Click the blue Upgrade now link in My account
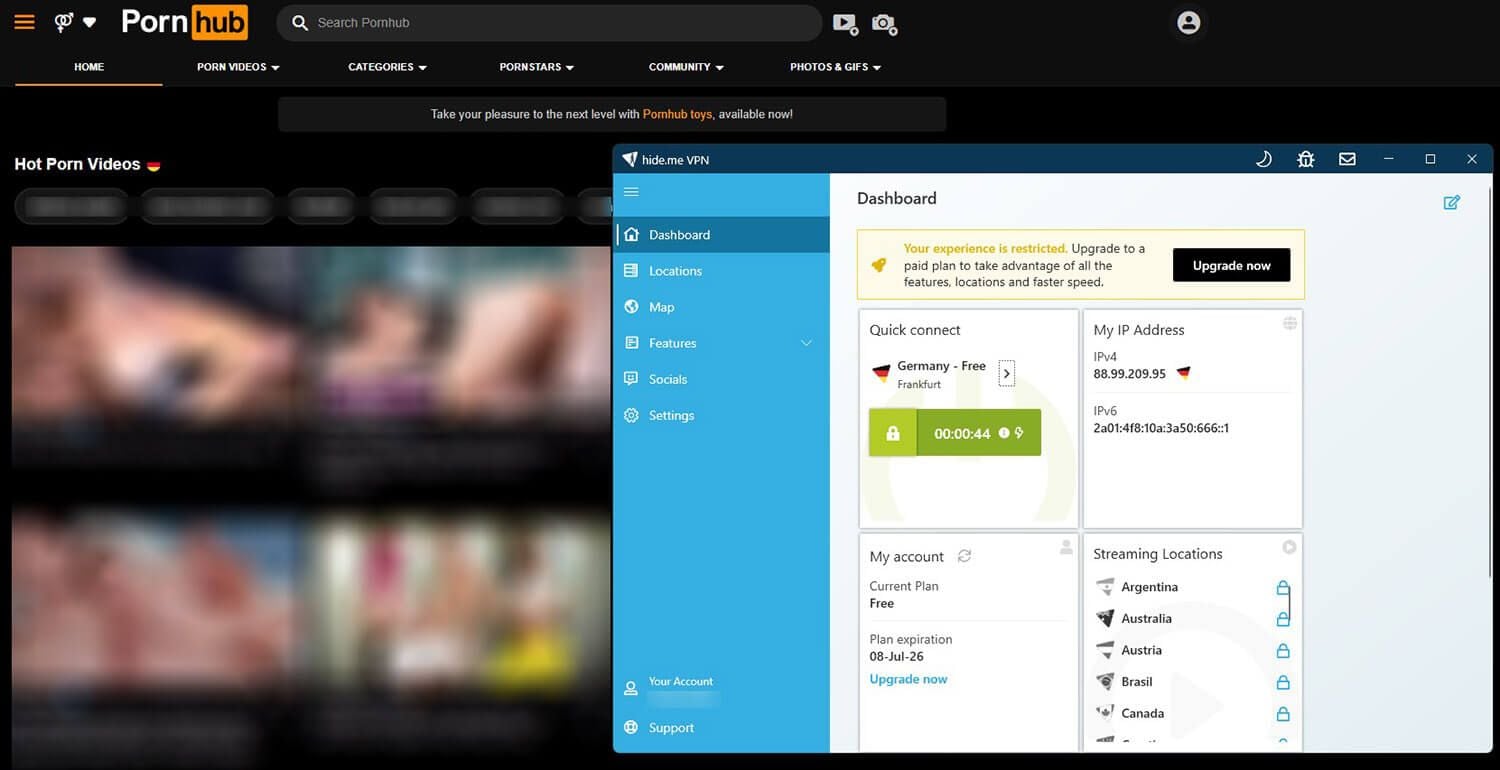 pos(908,679)
